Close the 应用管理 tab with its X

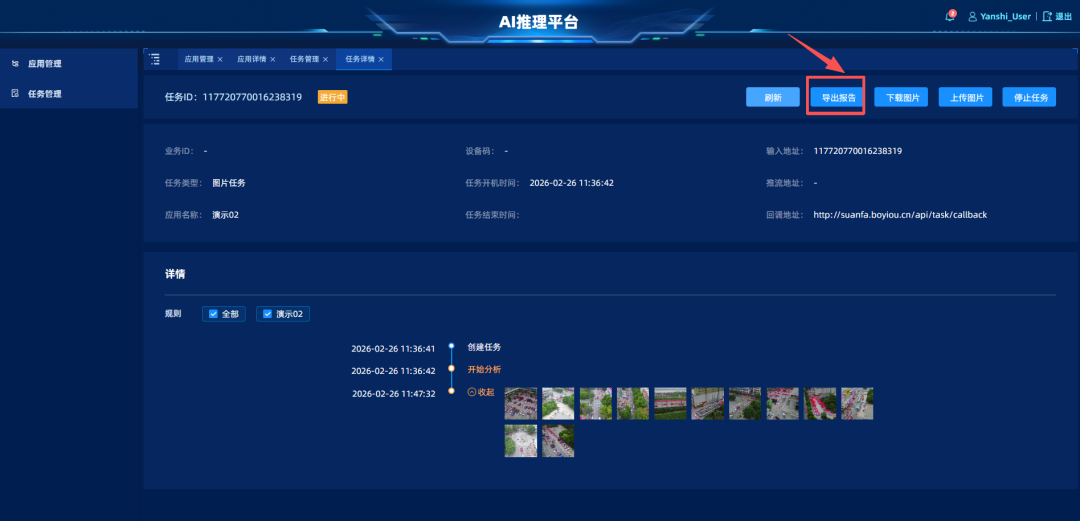point(220,60)
